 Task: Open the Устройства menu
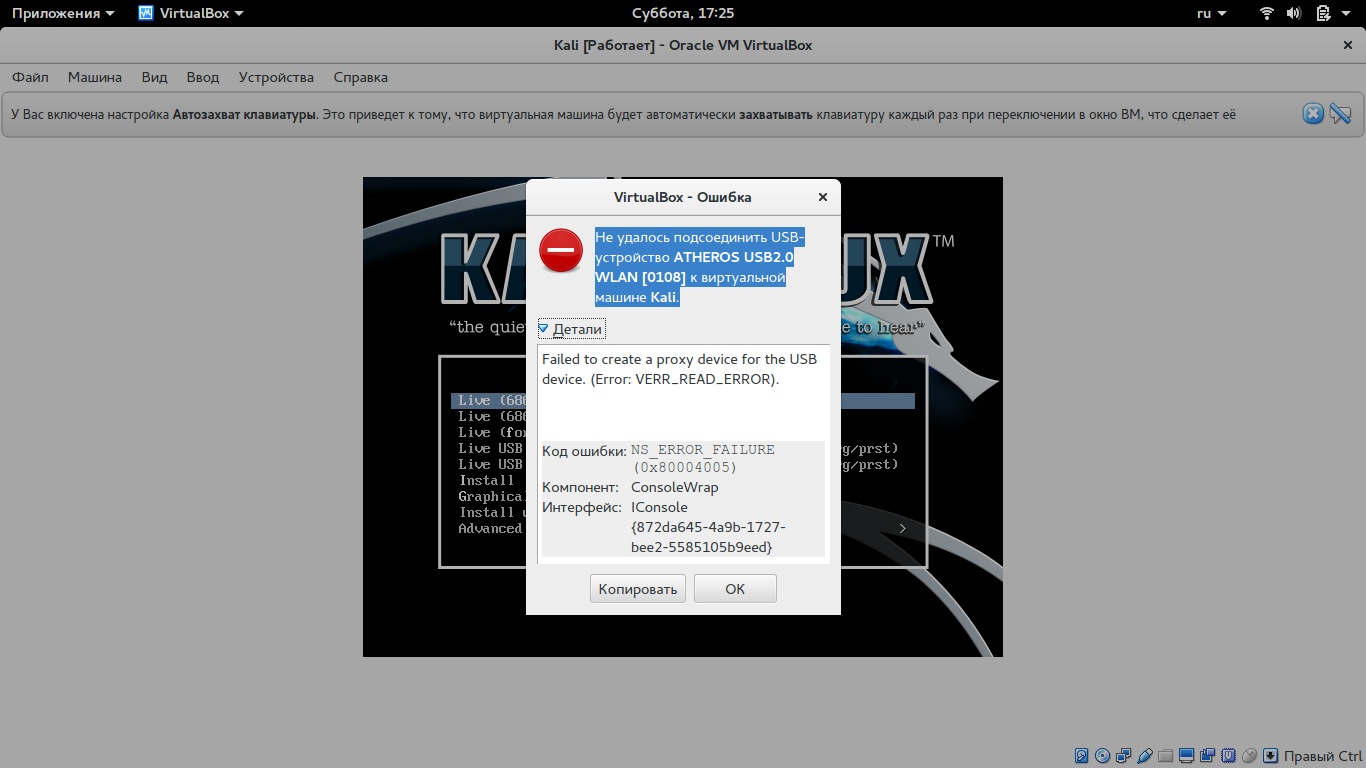click(276, 77)
